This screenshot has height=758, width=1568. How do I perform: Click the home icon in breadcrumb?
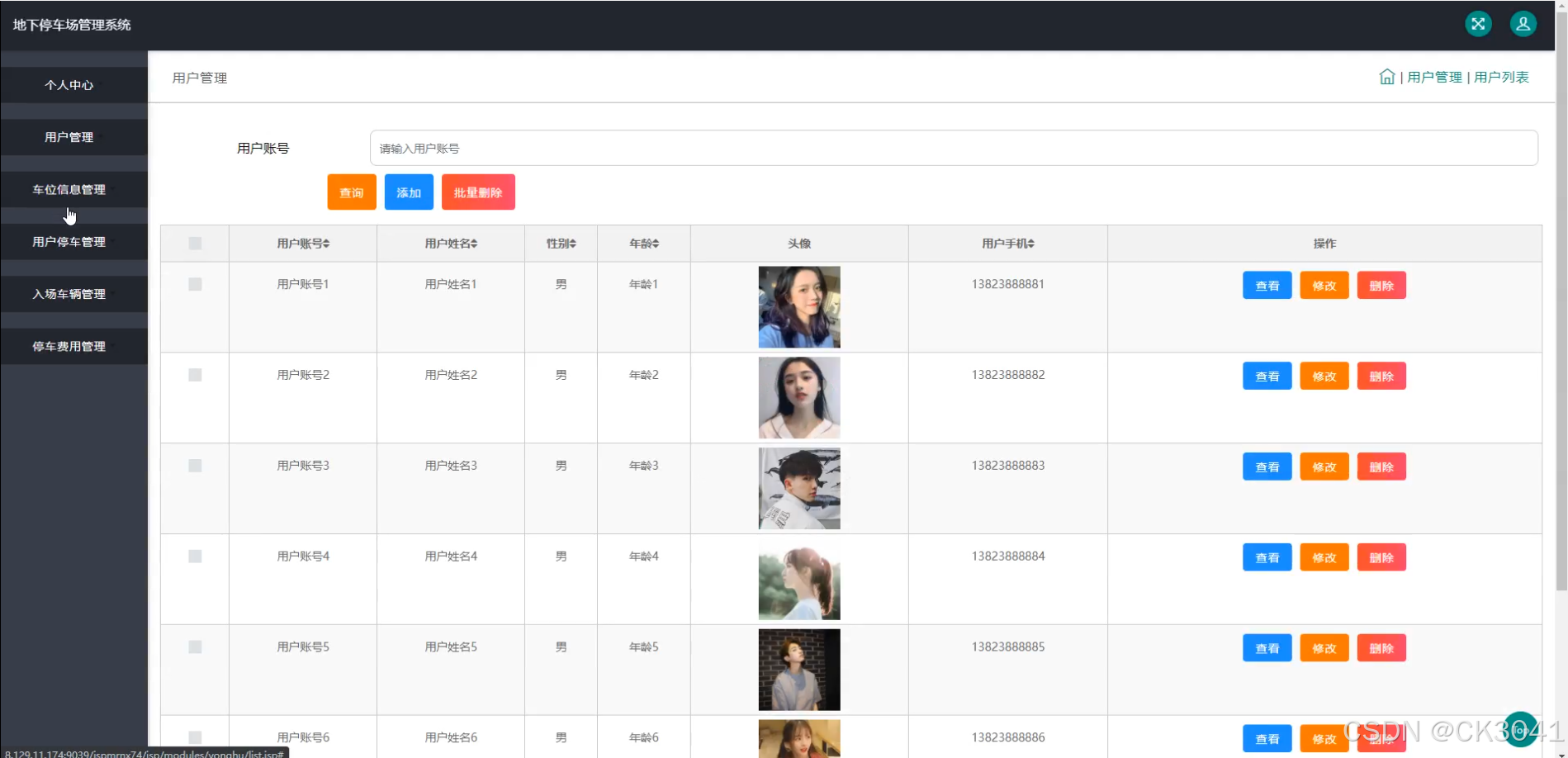1386,77
